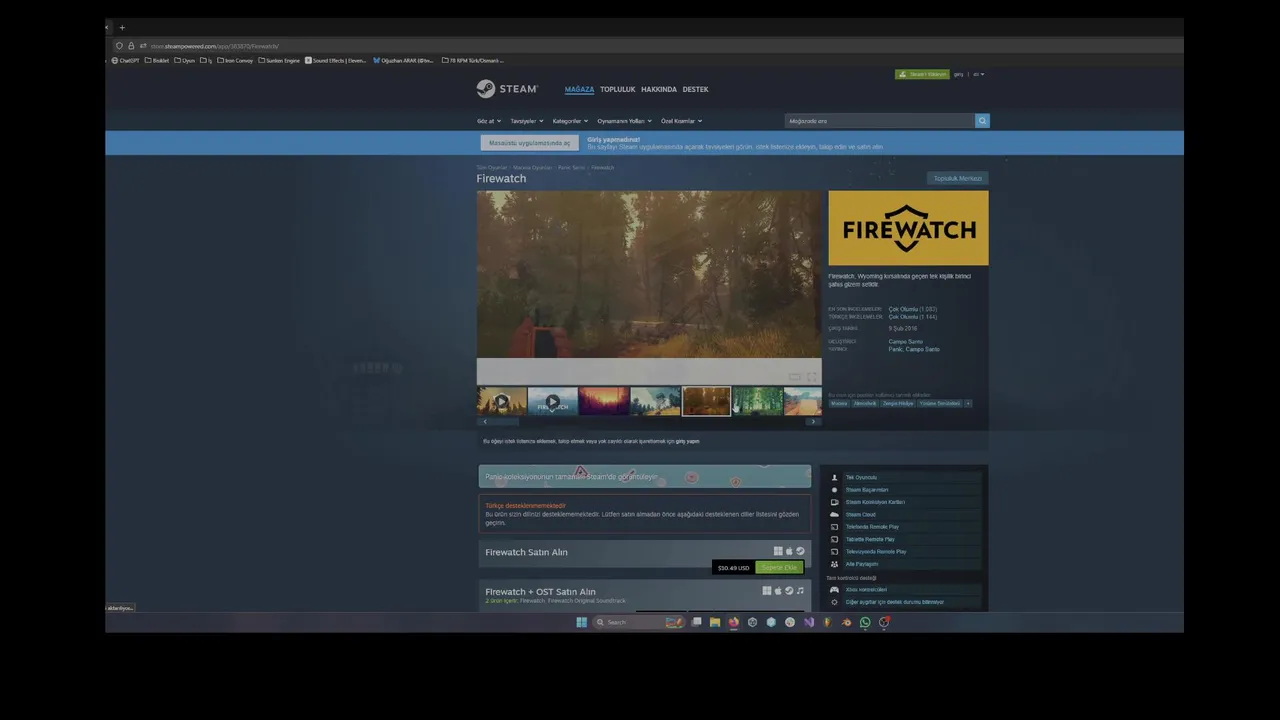This screenshot has height=720, width=1280.
Task: Open the TOPLULUK tab
Action: point(617,89)
